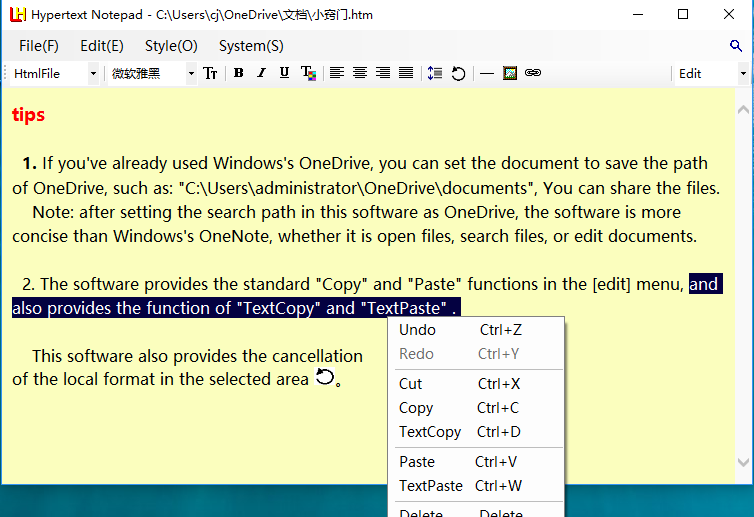Adjust line spacing
The width and height of the screenshot is (754, 517).
(435, 73)
